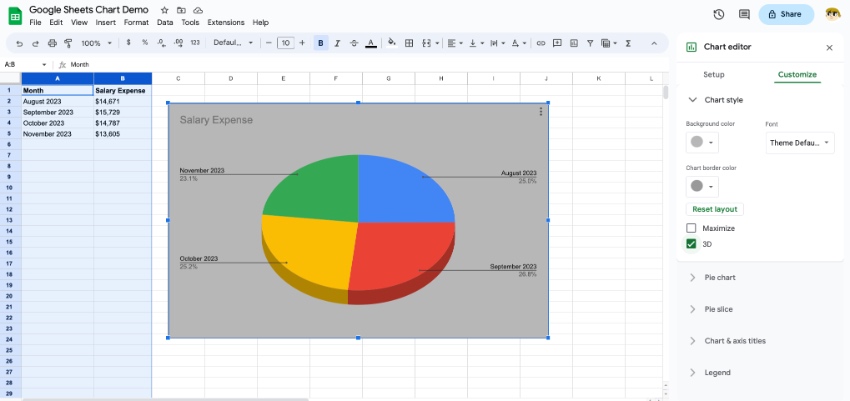Open the File menu
The height and width of the screenshot is (401, 850).
[x=35, y=23]
